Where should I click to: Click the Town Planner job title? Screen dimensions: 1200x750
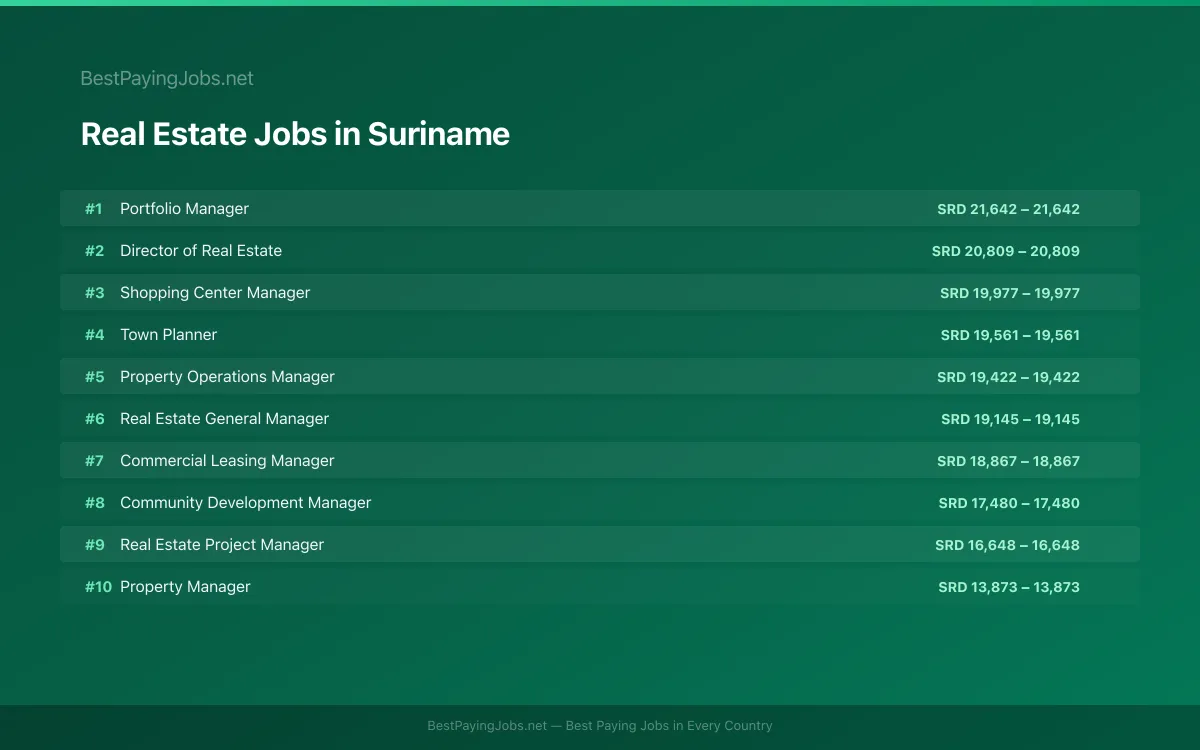click(x=168, y=335)
